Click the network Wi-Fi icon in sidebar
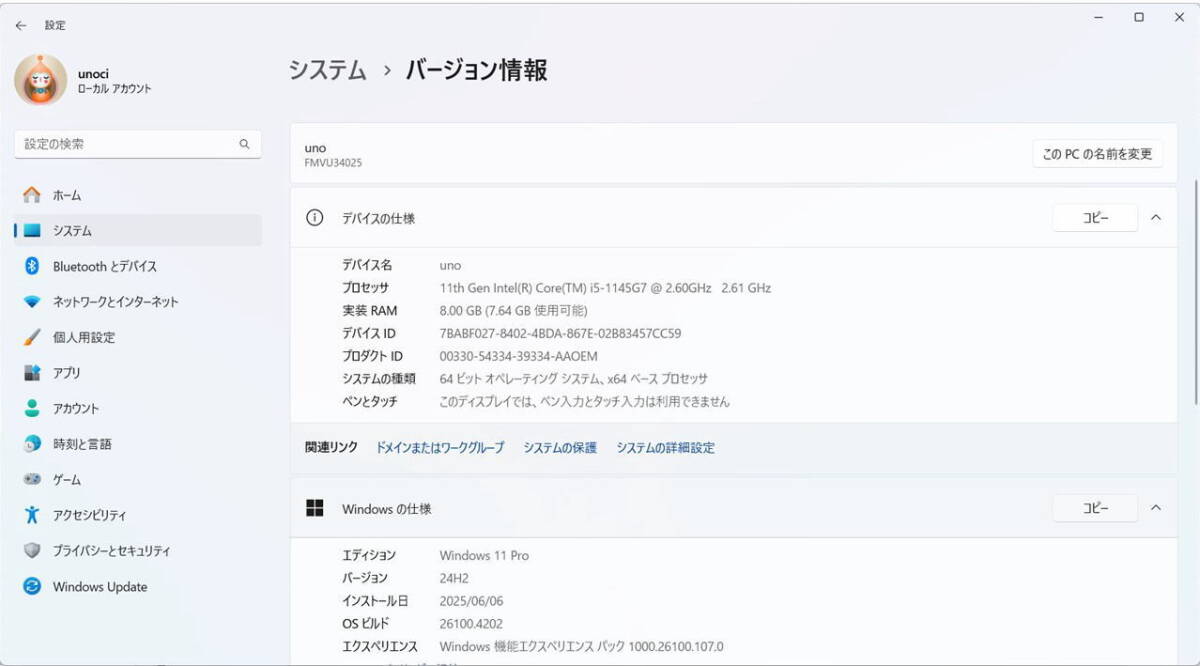 [32, 302]
